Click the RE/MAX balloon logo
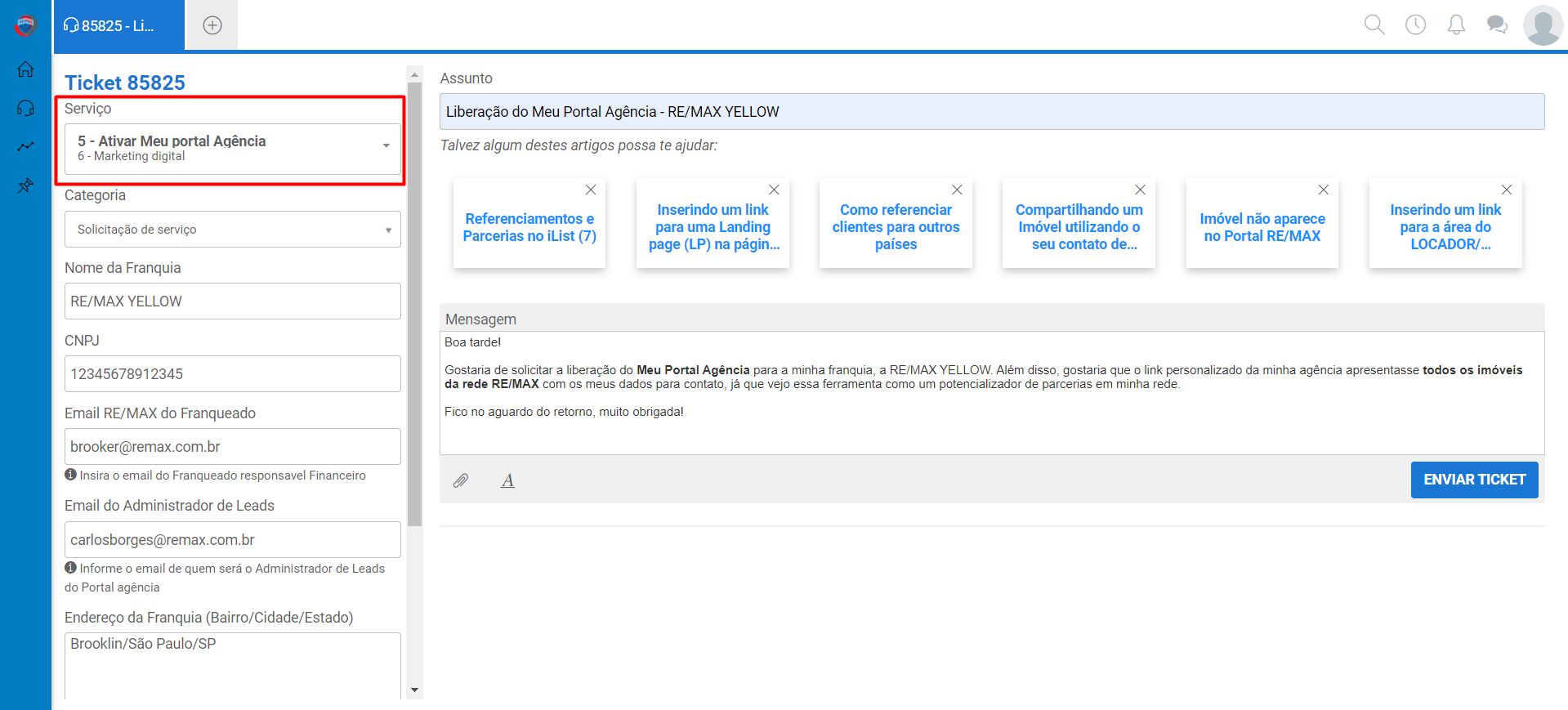 [25, 25]
